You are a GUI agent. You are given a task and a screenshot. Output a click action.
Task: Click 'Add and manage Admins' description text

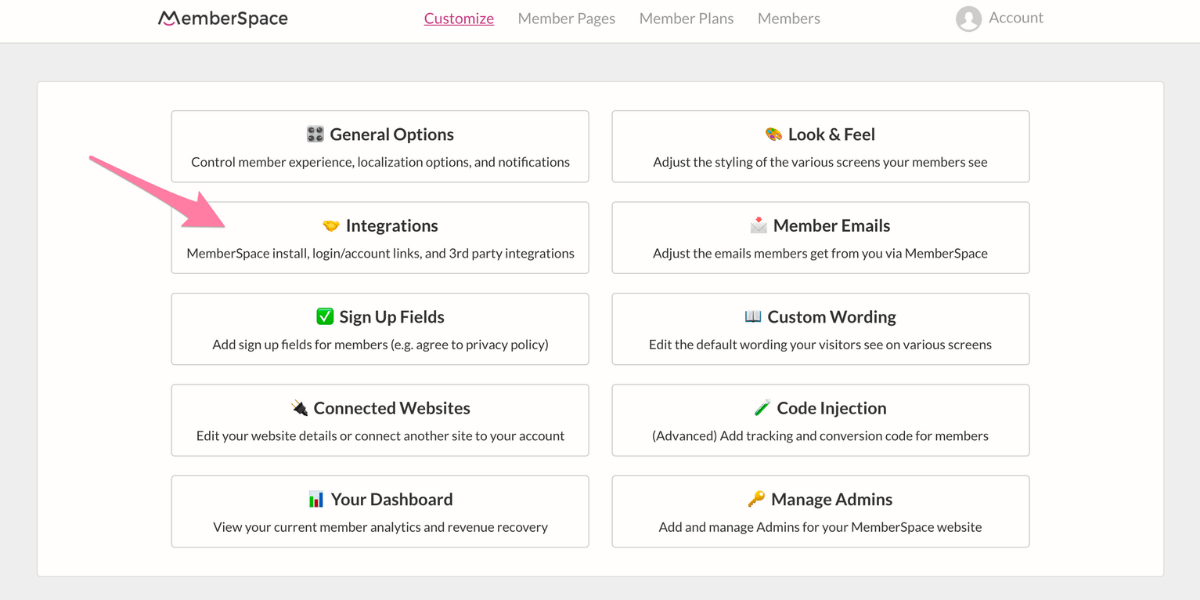[820, 527]
